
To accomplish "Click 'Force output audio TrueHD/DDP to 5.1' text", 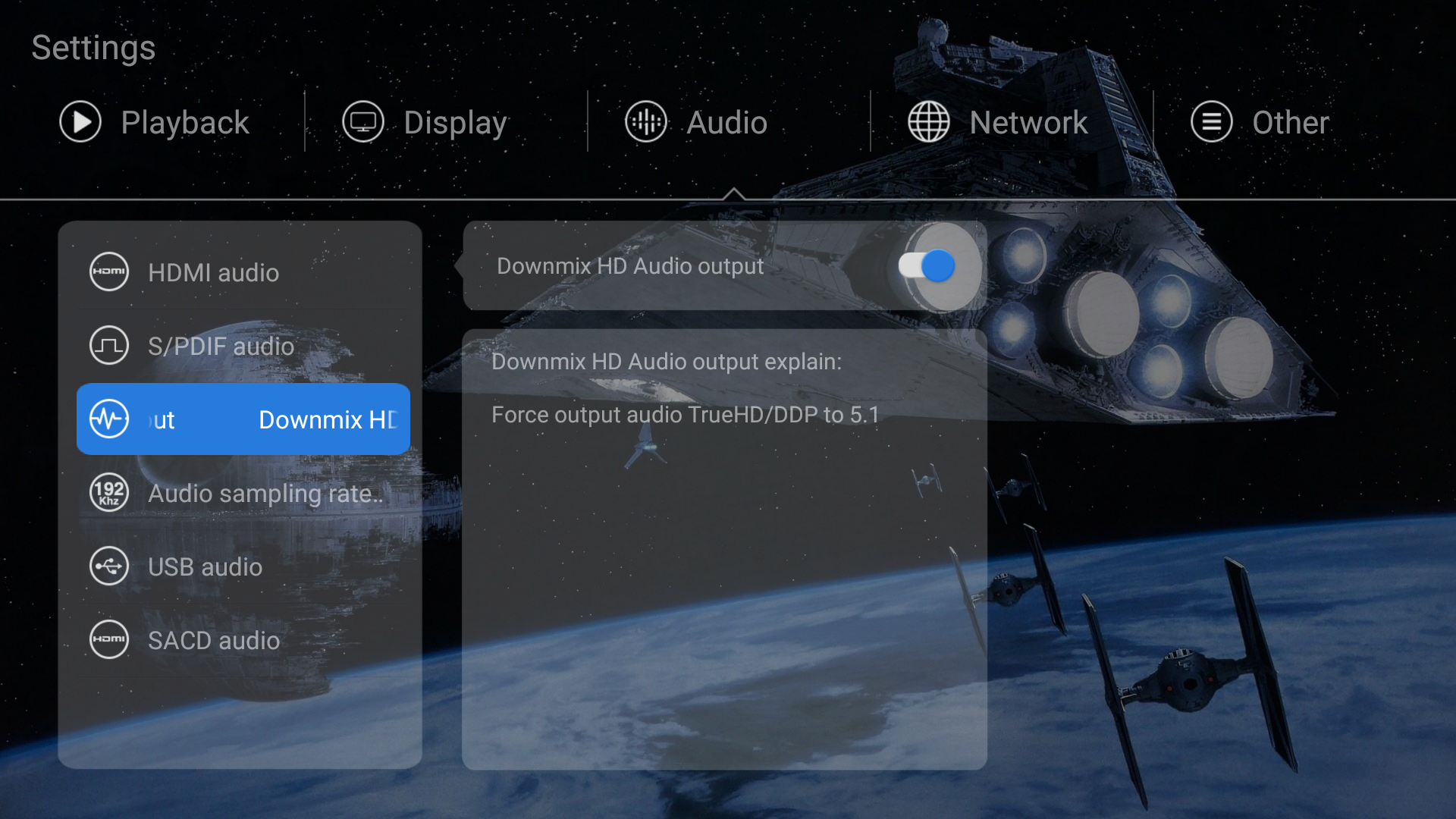I will [686, 415].
